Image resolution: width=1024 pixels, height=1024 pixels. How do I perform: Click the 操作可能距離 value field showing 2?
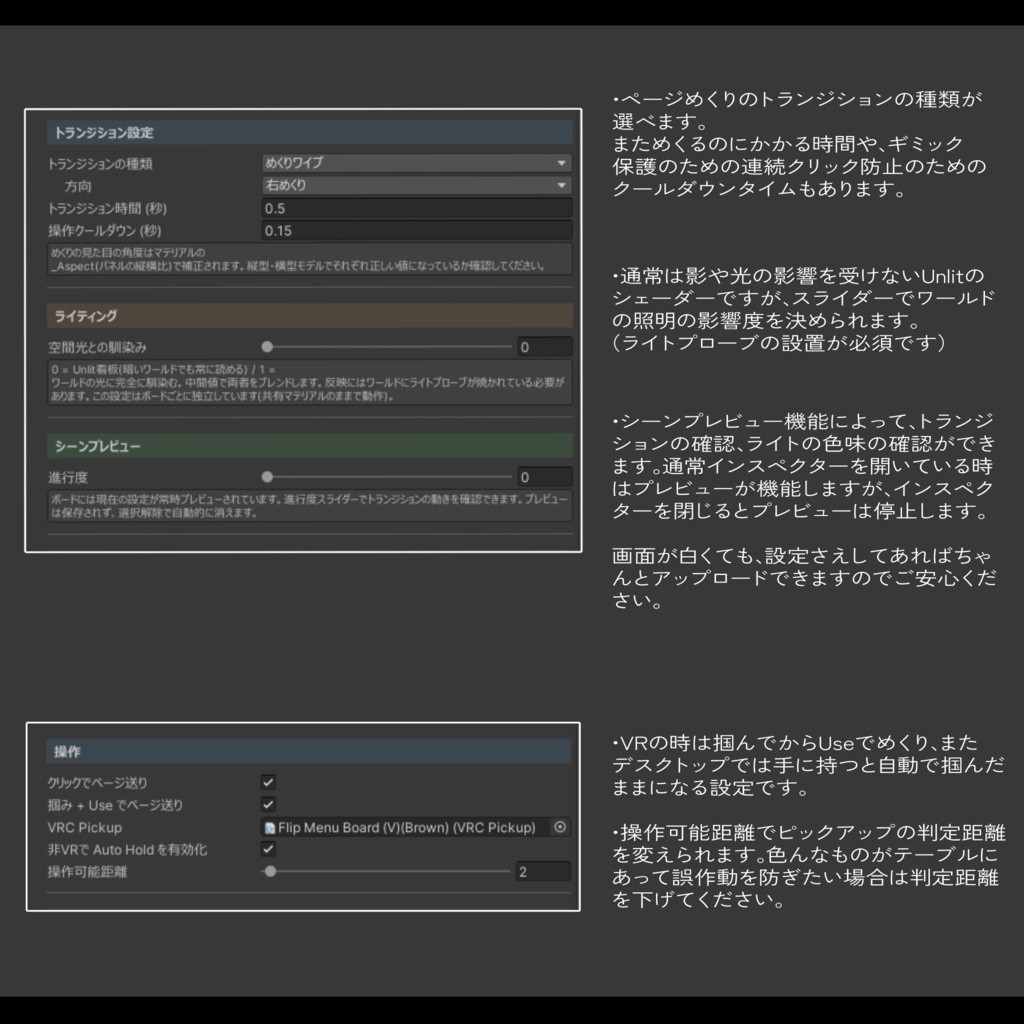(x=543, y=871)
